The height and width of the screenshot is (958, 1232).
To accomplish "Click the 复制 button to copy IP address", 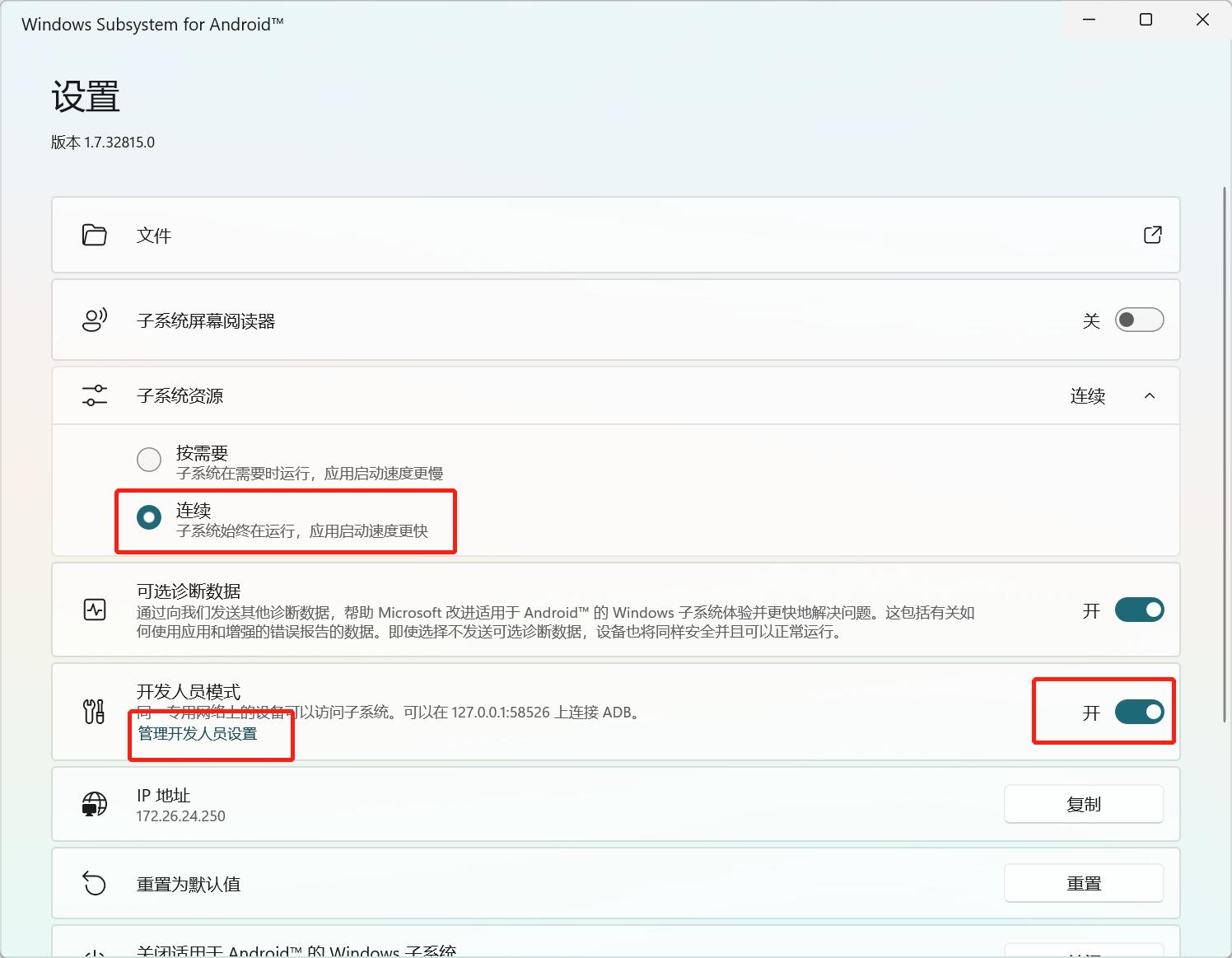I will 1084,804.
